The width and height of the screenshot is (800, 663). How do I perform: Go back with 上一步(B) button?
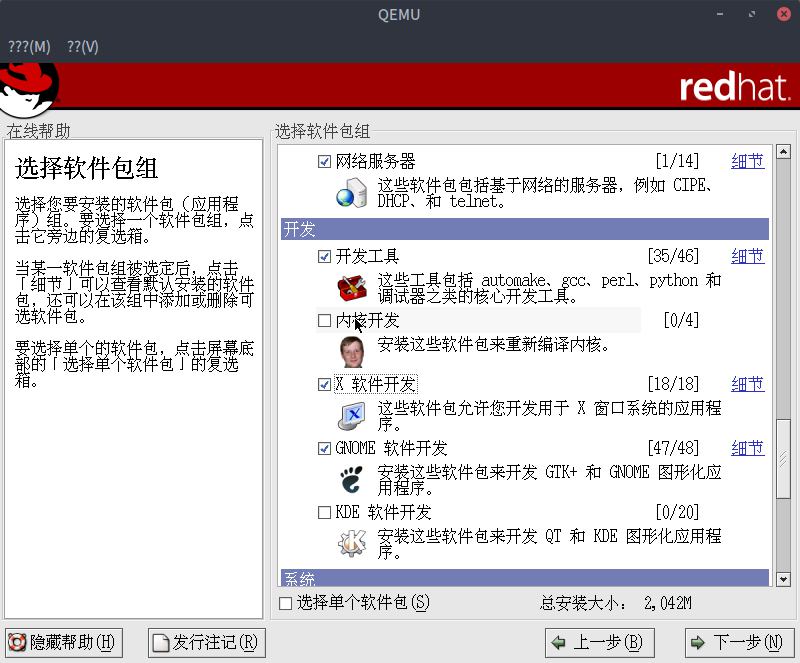(599, 643)
